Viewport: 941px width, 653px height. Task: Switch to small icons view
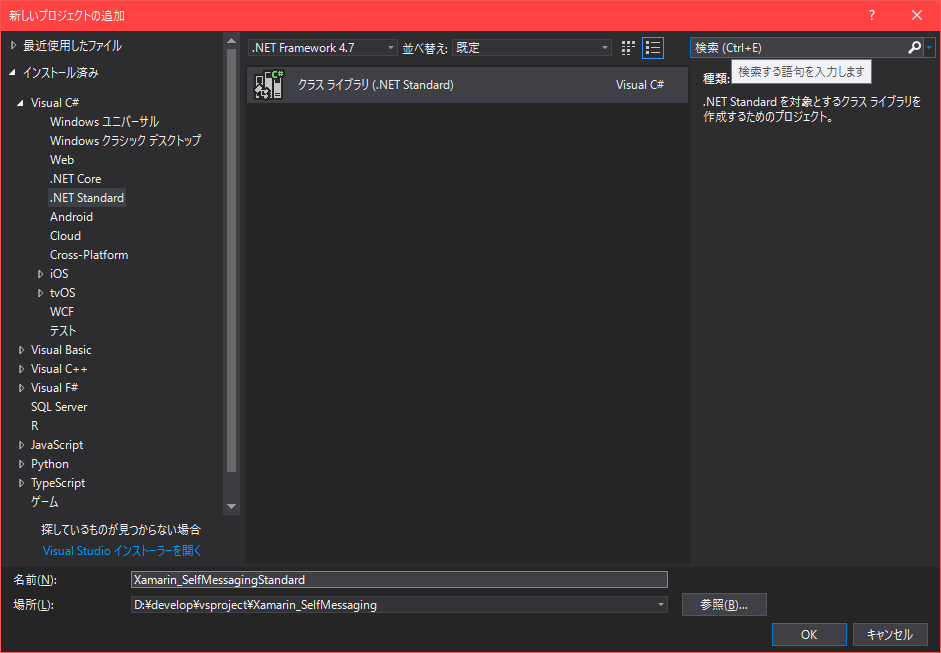click(628, 48)
